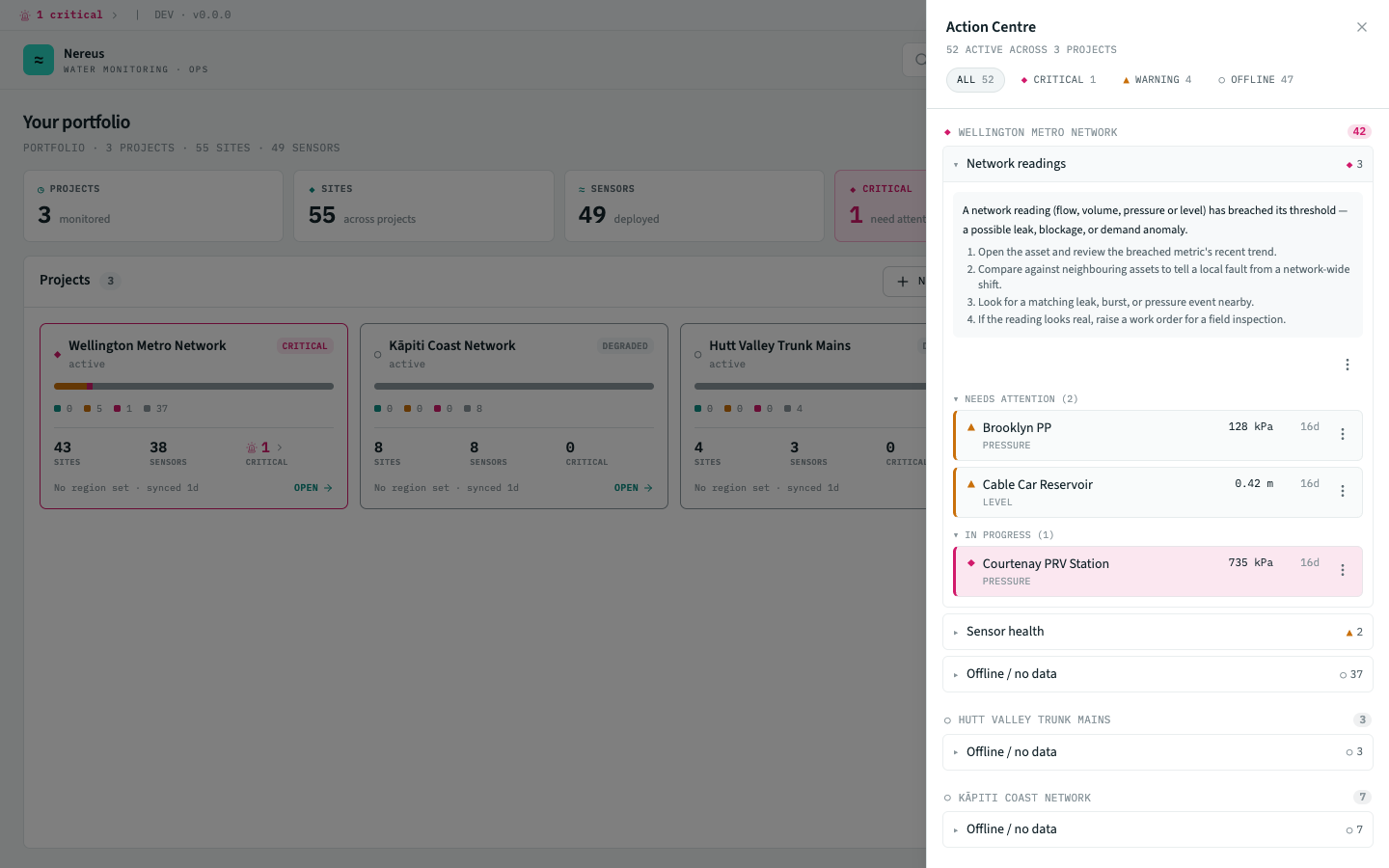Click Courtenay PRV critical diamond icon
This screenshot has height=868, width=1389.
click(971, 563)
